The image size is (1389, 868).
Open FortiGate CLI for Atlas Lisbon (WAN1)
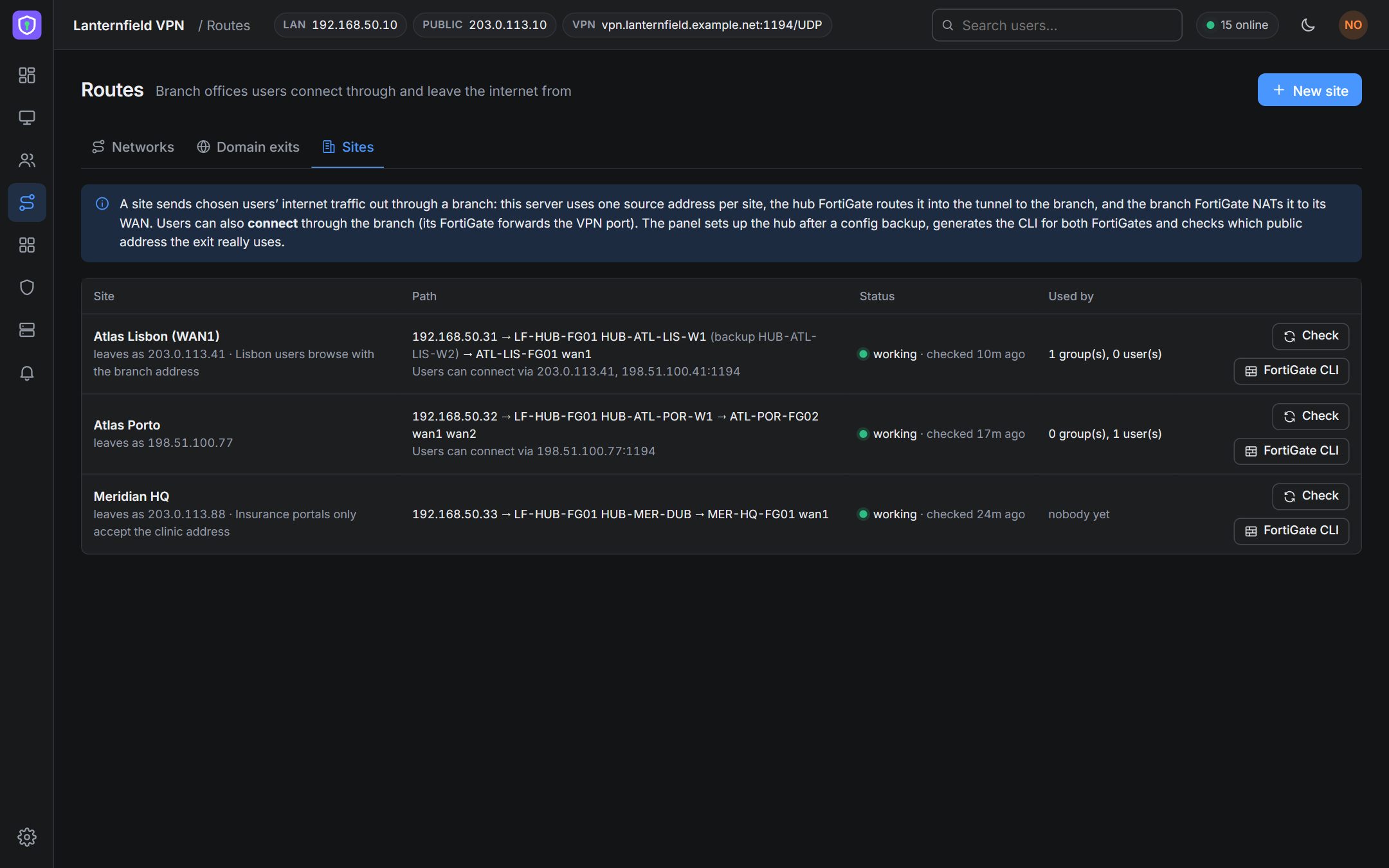[x=1291, y=371]
